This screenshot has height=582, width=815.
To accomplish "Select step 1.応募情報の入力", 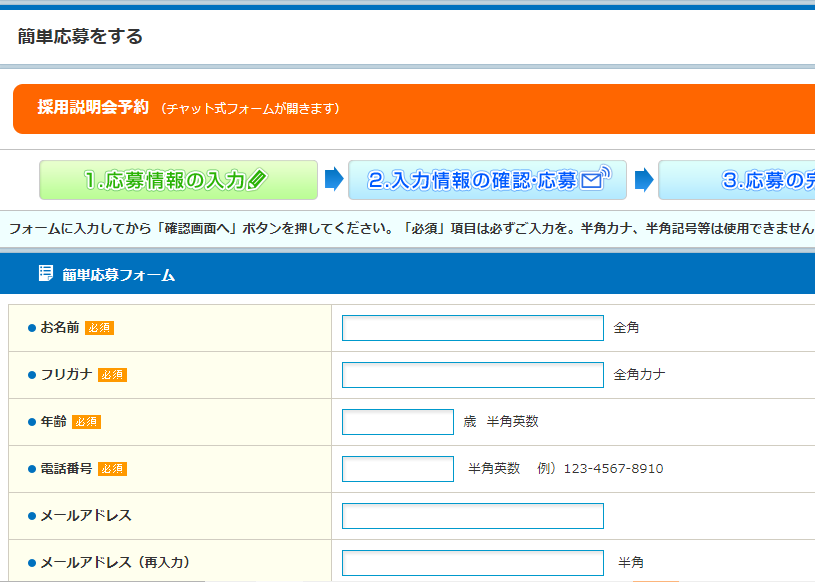I will 178,181.
